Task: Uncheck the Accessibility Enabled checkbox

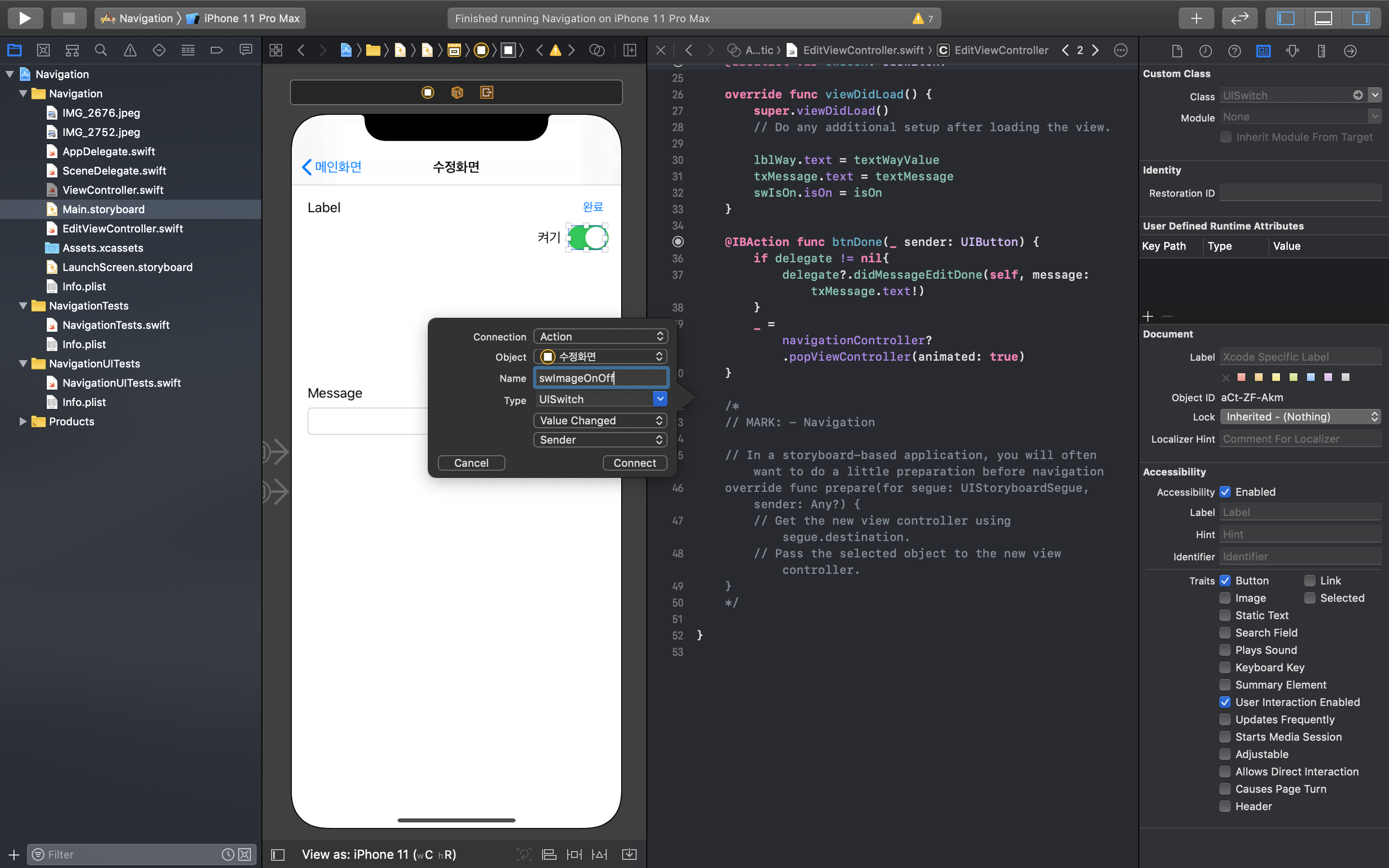Action: (x=1225, y=492)
